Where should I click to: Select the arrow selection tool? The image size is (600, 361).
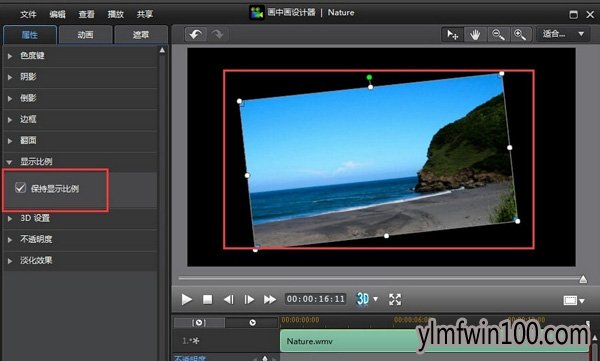click(x=453, y=34)
